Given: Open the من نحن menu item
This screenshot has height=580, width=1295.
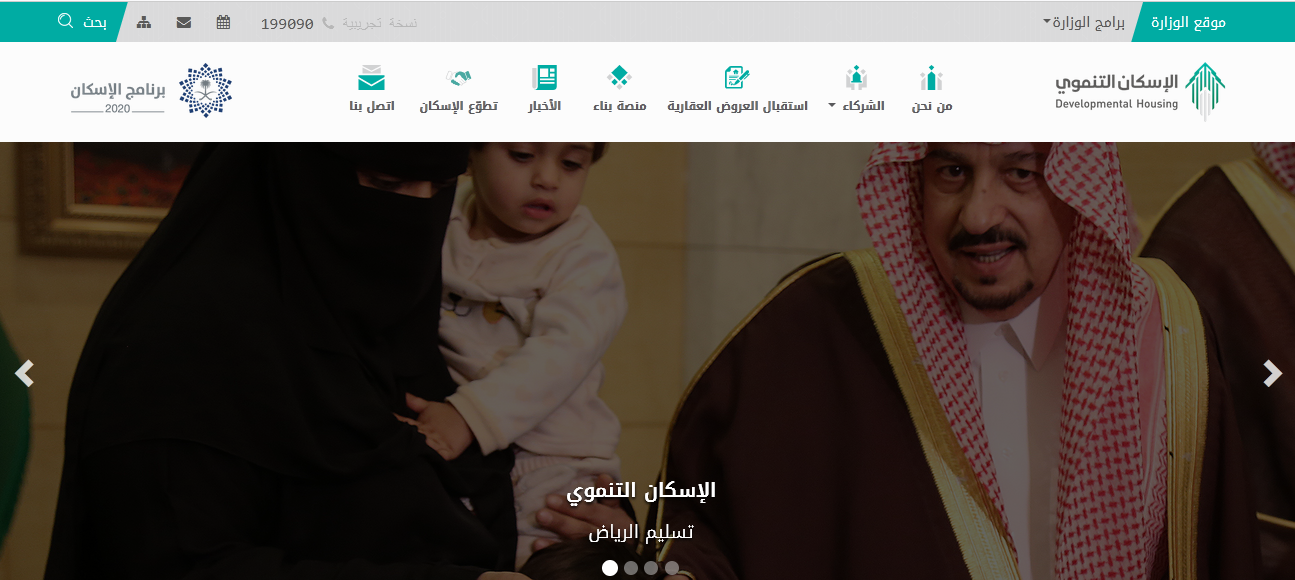Looking at the screenshot, I should pyautogui.click(x=932, y=105).
